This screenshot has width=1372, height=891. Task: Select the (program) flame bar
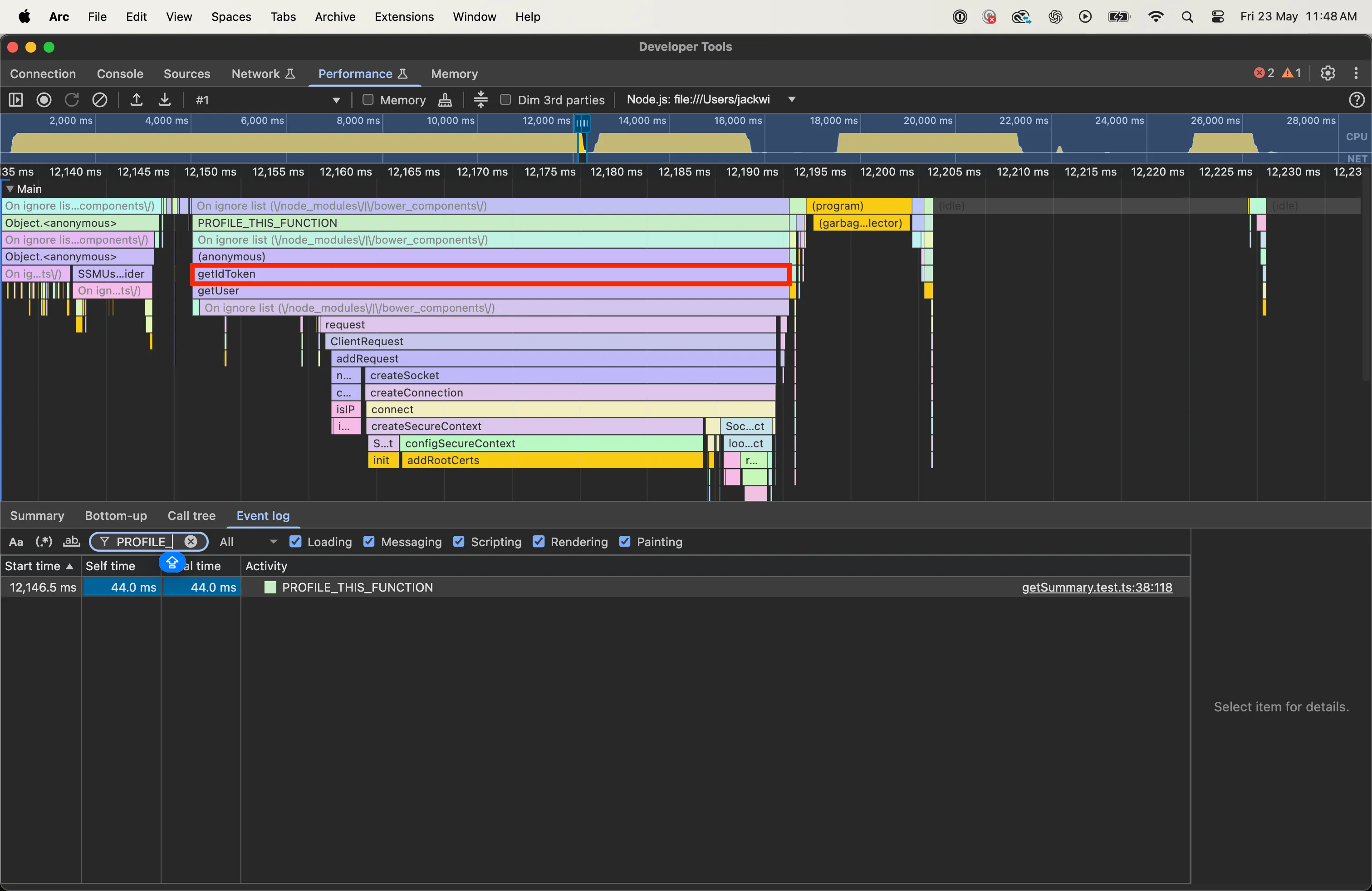(x=859, y=206)
